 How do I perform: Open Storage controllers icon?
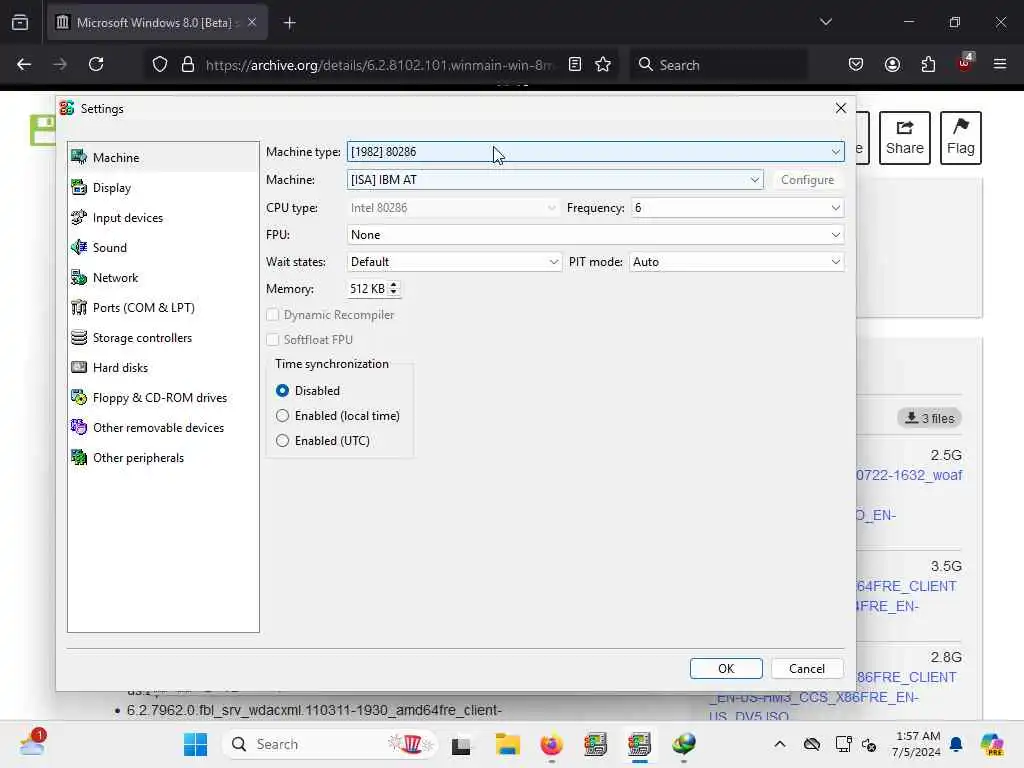(x=79, y=338)
